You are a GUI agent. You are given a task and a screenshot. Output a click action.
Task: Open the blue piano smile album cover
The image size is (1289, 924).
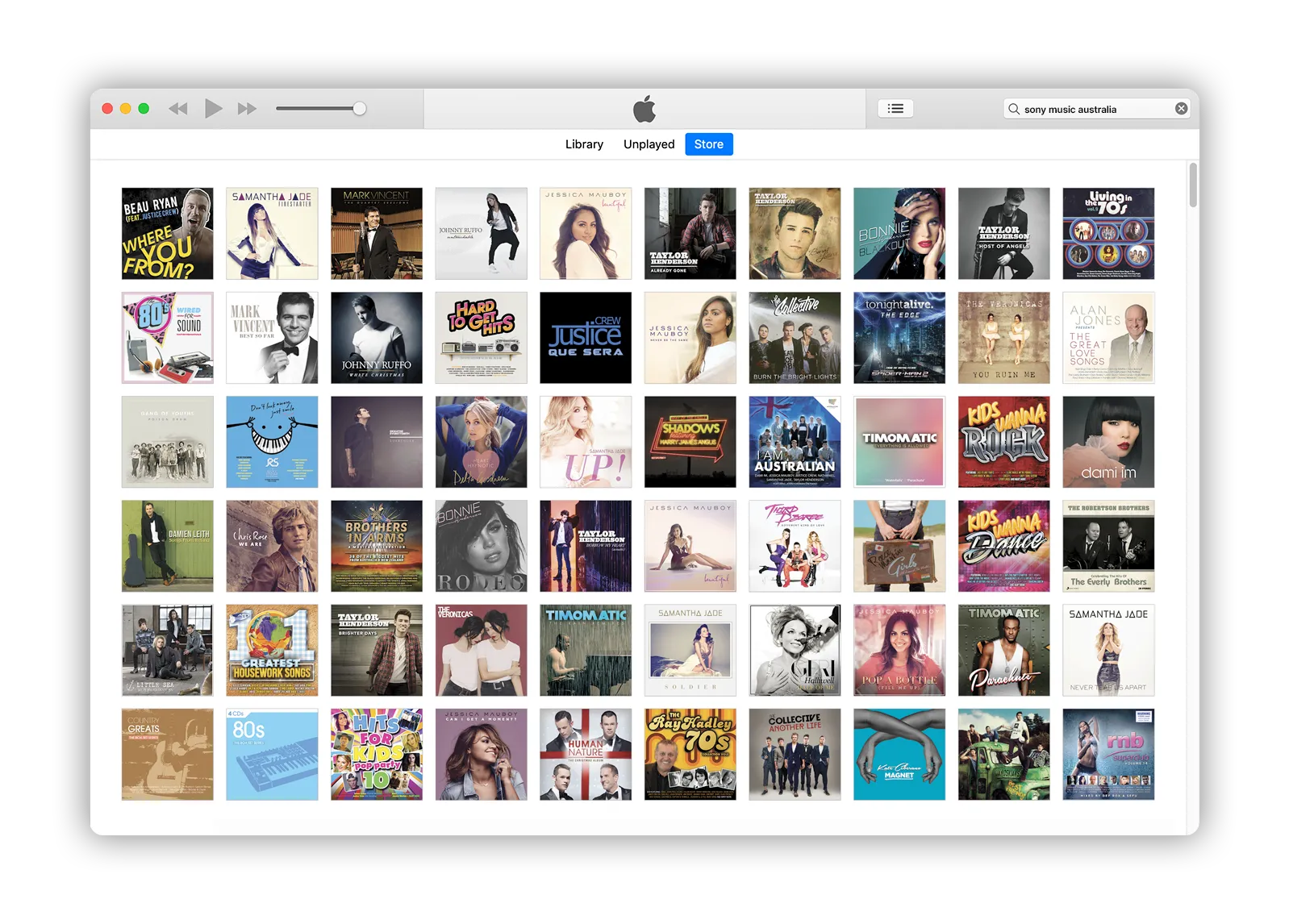(x=272, y=442)
